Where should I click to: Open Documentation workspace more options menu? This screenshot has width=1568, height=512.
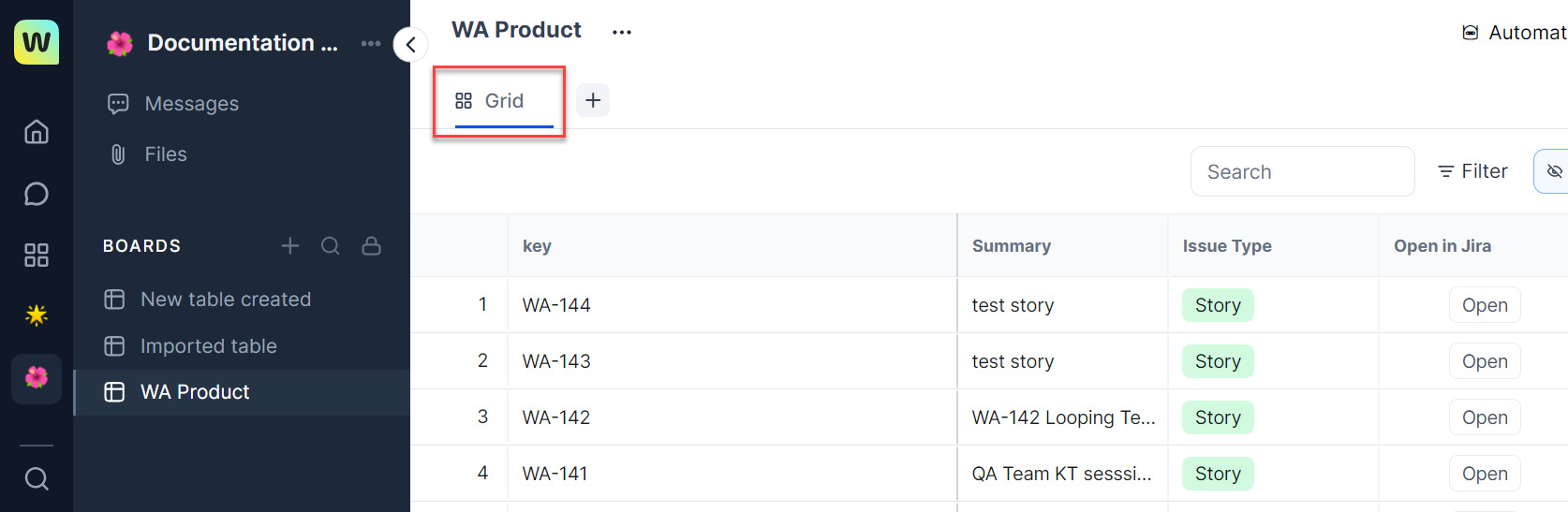[x=371, y=43]
